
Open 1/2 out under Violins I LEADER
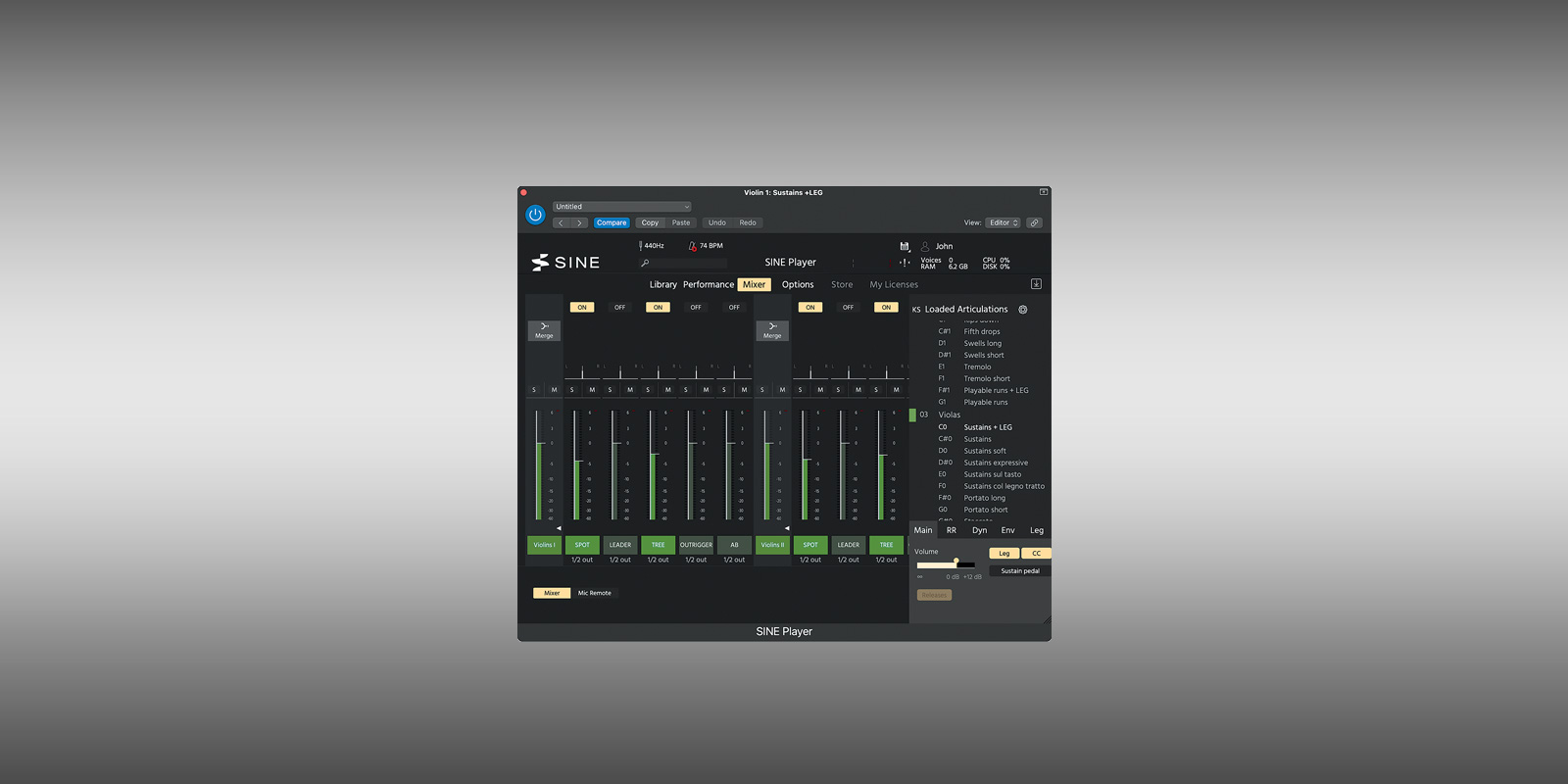tap(620, 560)
